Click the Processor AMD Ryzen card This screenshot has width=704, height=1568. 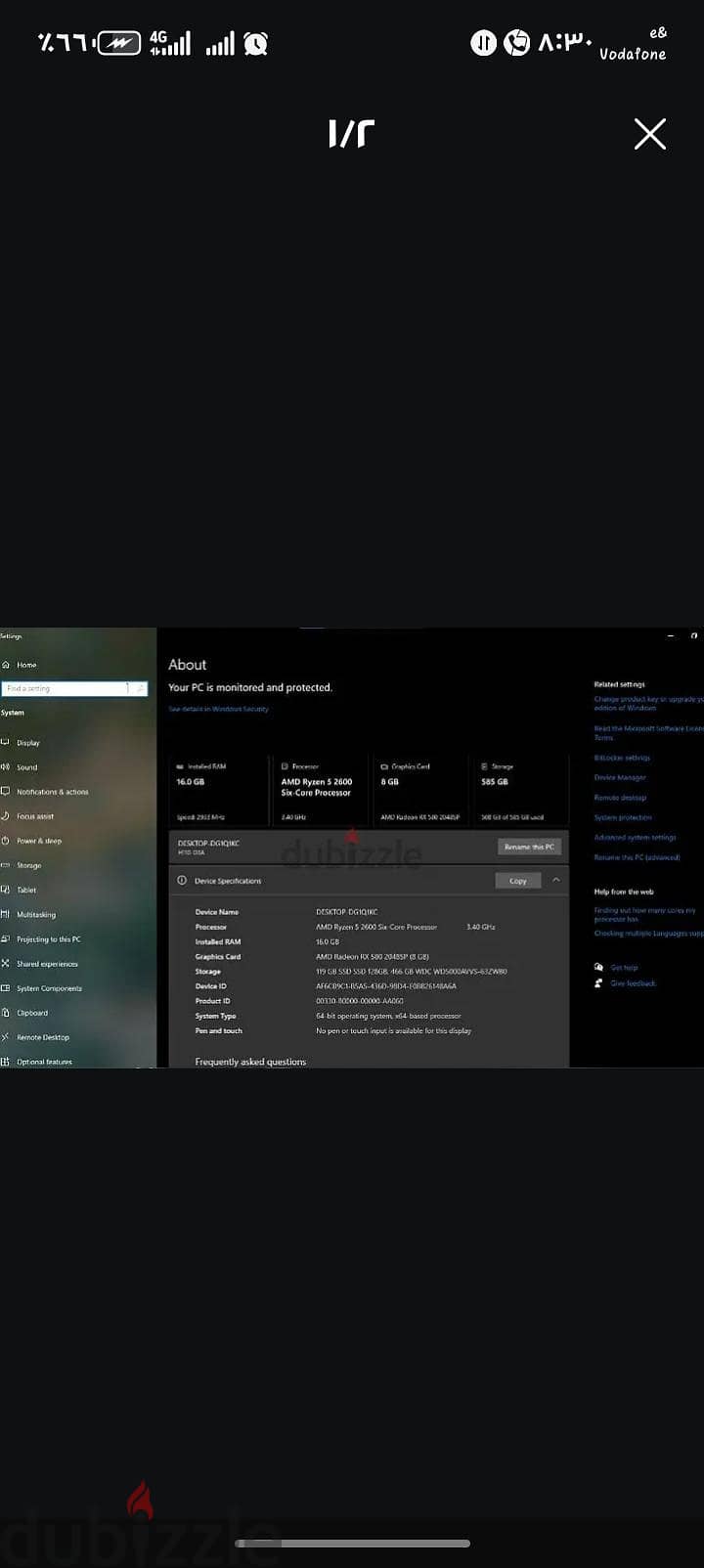point(321,791)
